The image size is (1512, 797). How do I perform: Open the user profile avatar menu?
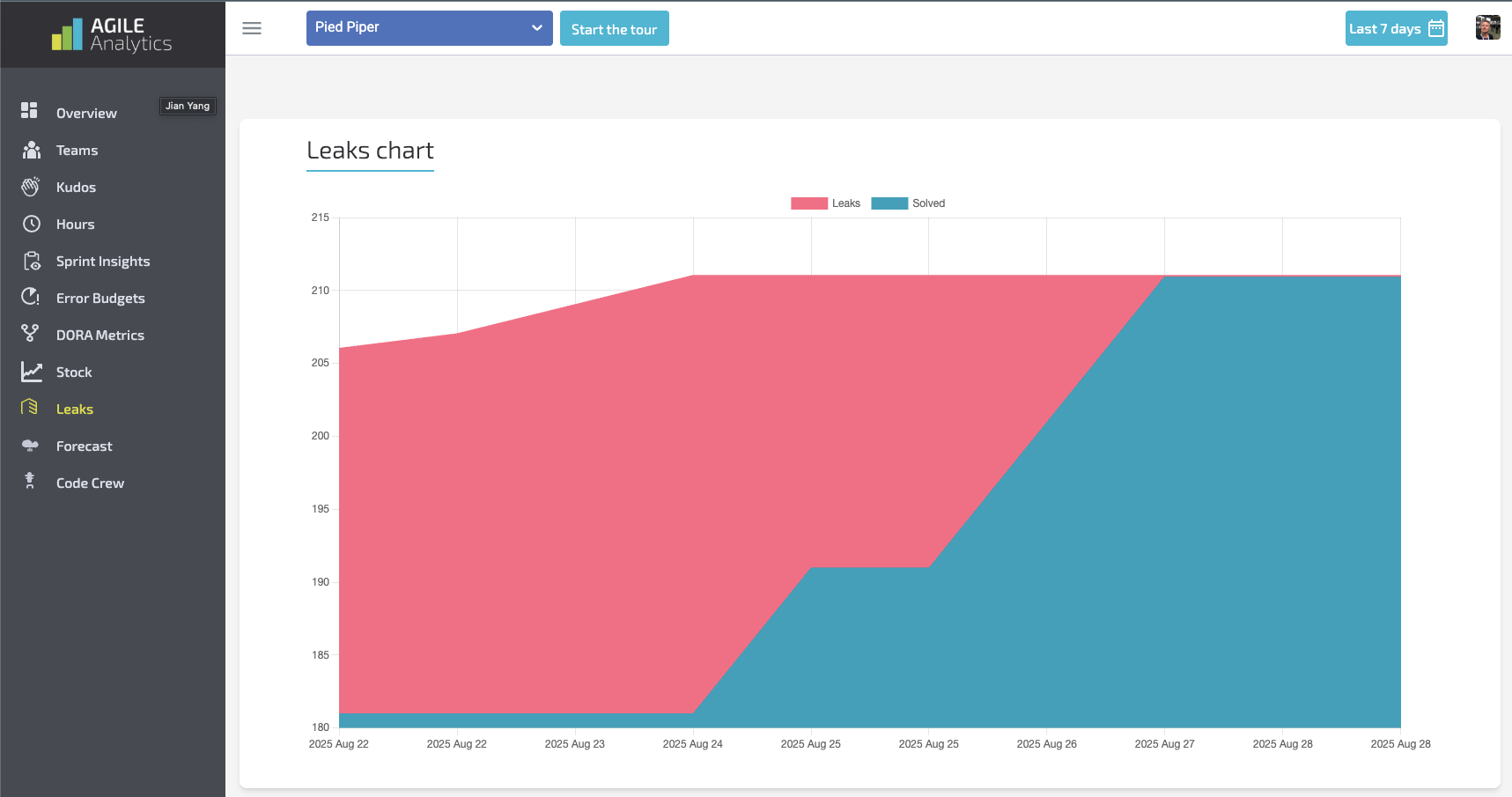tap(1487, 28)
